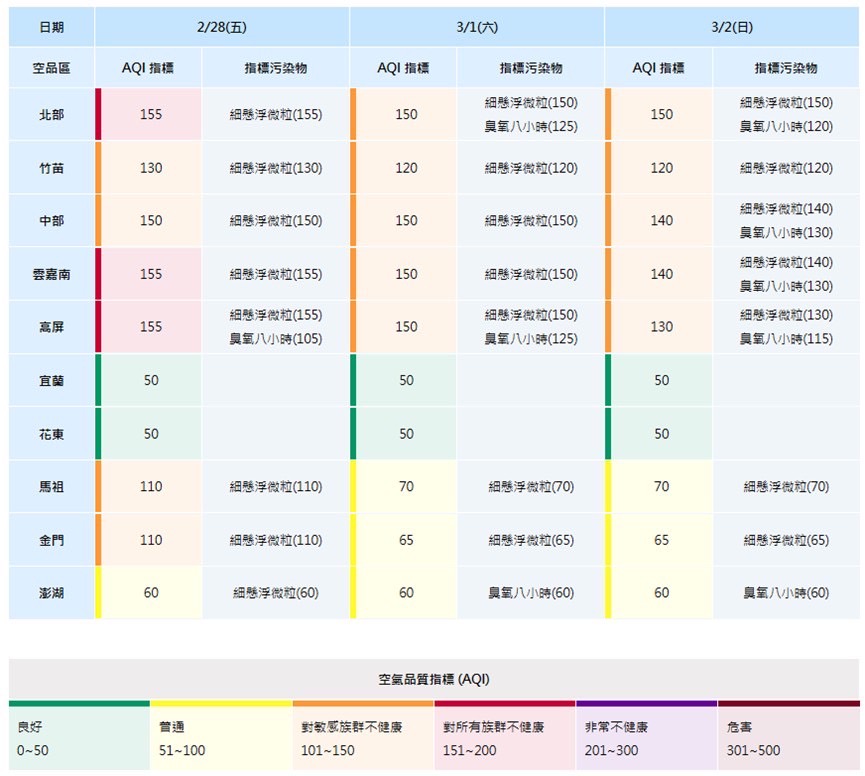Click 澎湖 臭氧八小時(60) on 3/1
Viewport: 865px width, 776px height.
tap(531, 593)
